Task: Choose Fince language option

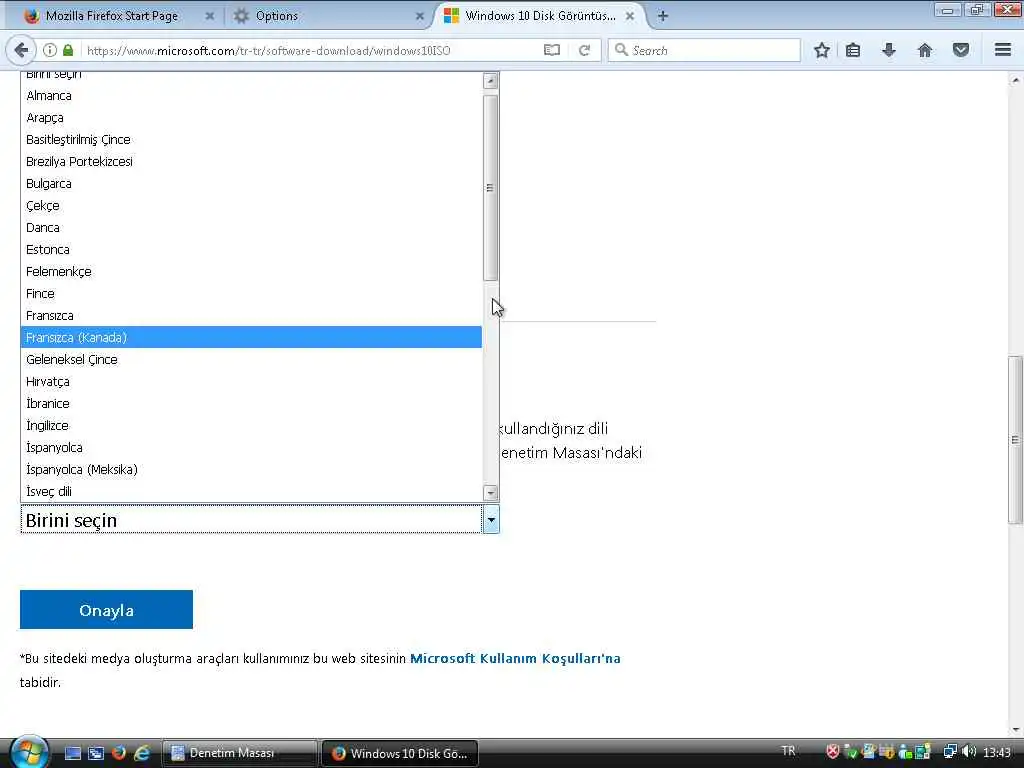Action: coord(251,293)
